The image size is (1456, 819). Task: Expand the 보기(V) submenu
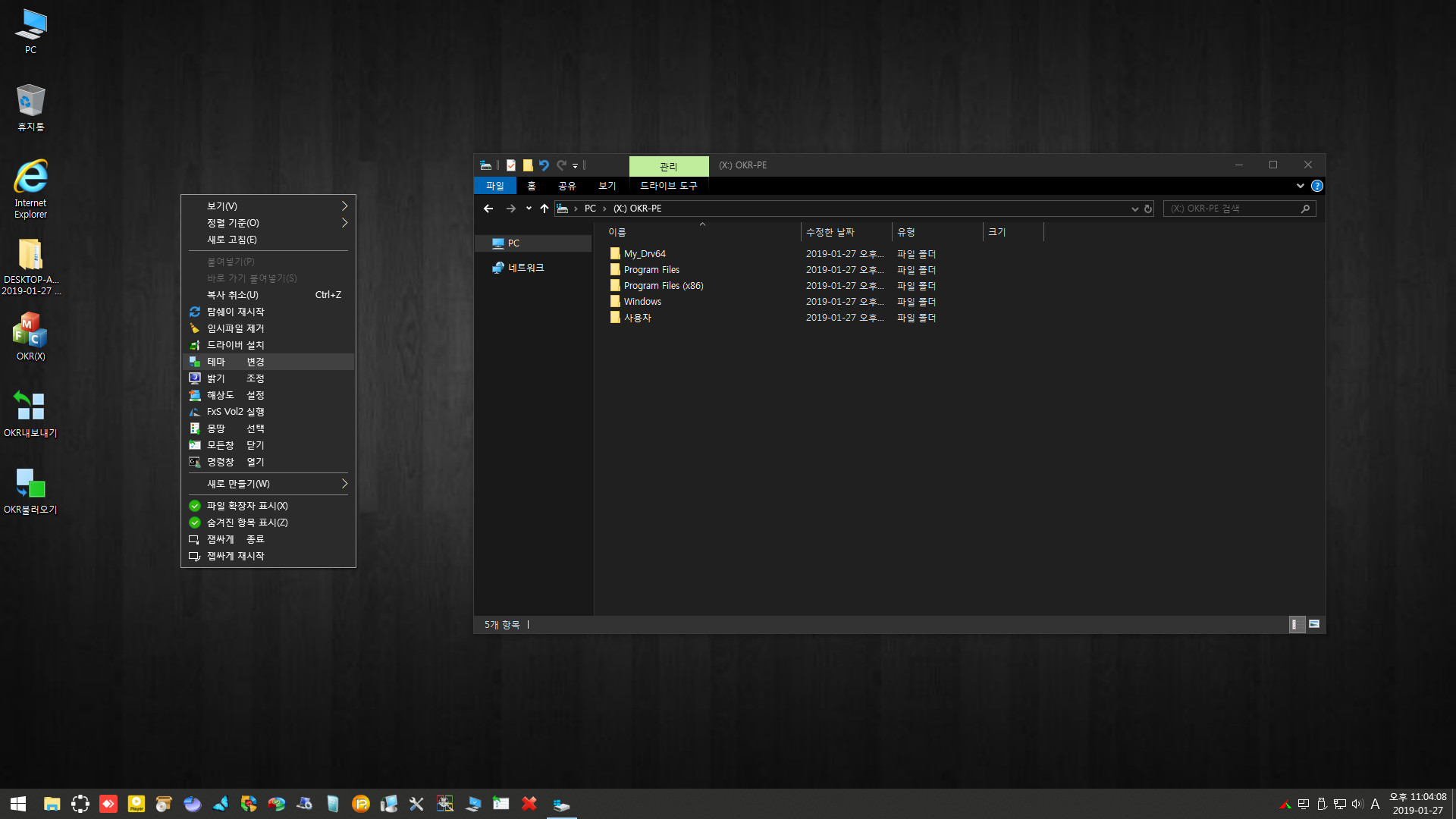268,206
